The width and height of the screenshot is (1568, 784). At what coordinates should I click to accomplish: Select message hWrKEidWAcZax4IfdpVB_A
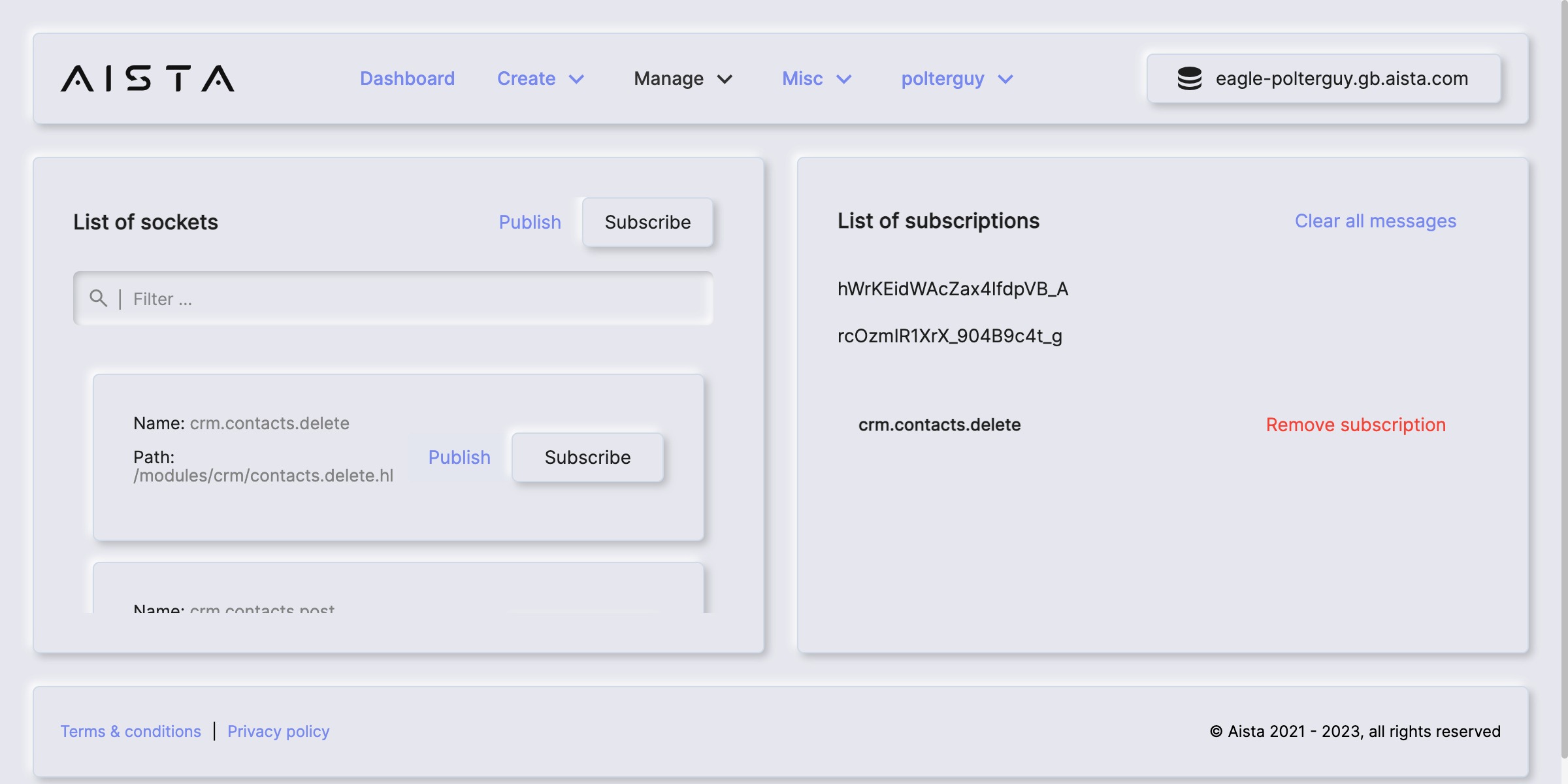953,289
